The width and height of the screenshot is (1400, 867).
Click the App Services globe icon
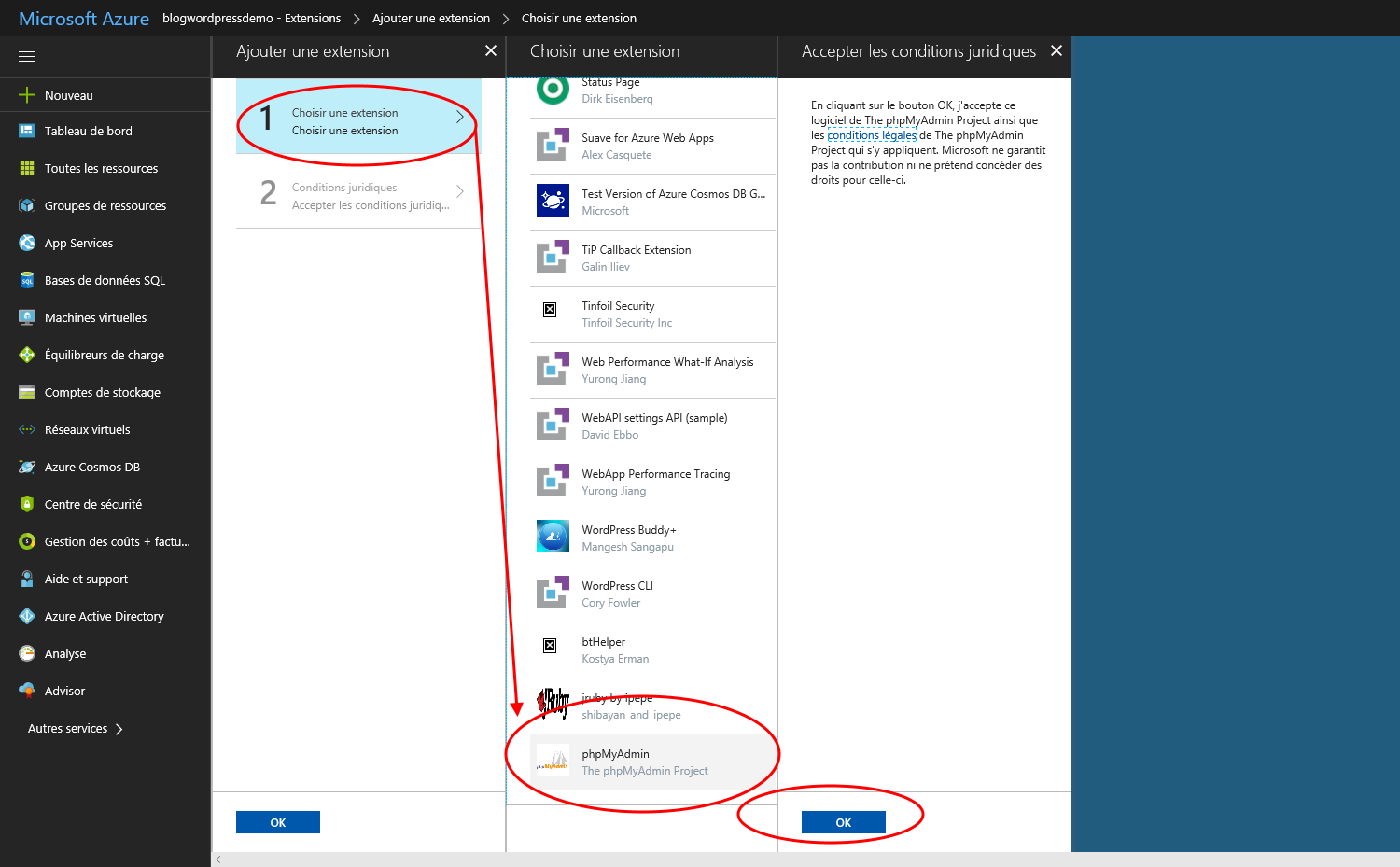tap(27, 243)
